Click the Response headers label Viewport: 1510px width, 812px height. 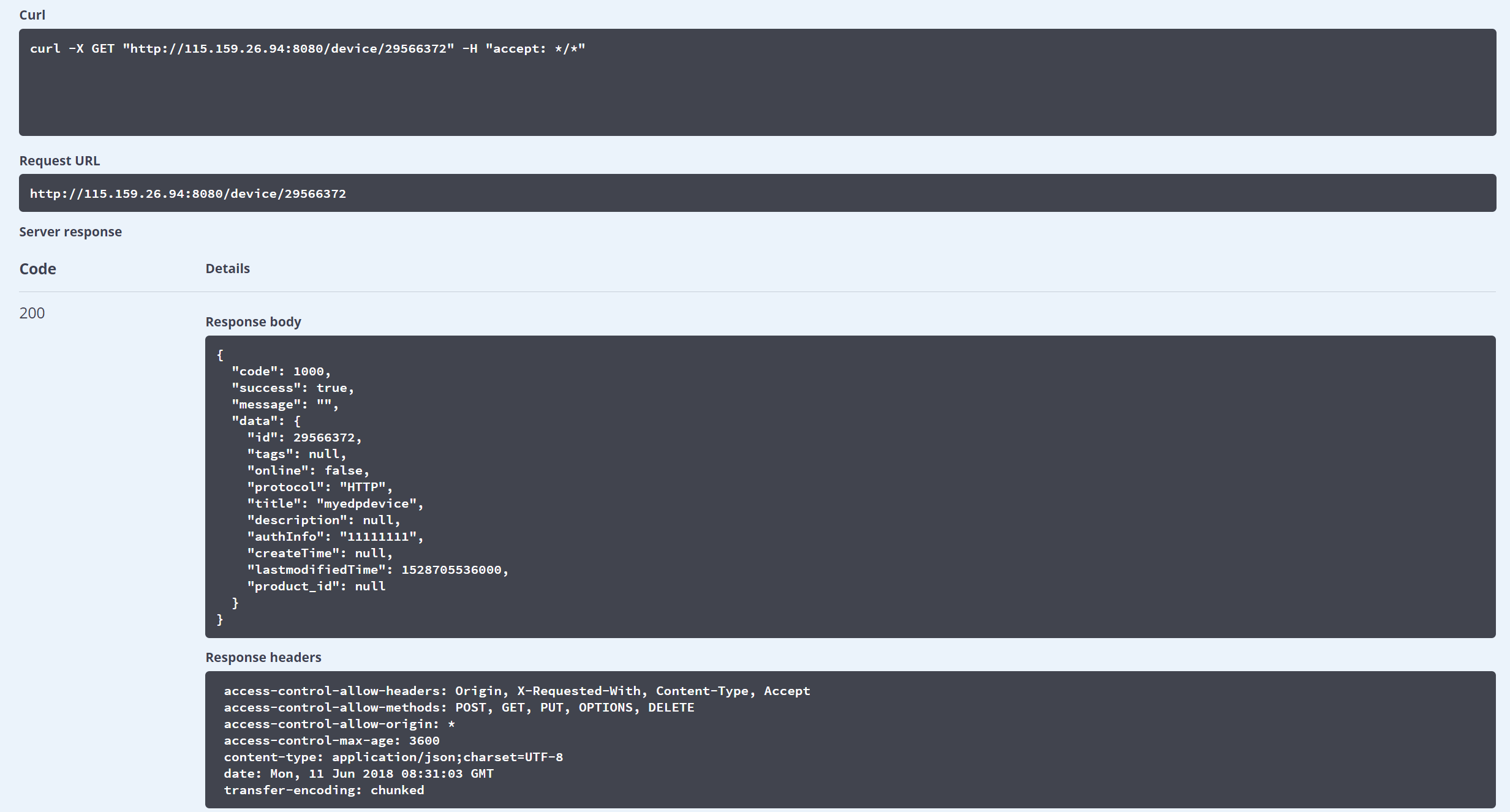[263, 657]
